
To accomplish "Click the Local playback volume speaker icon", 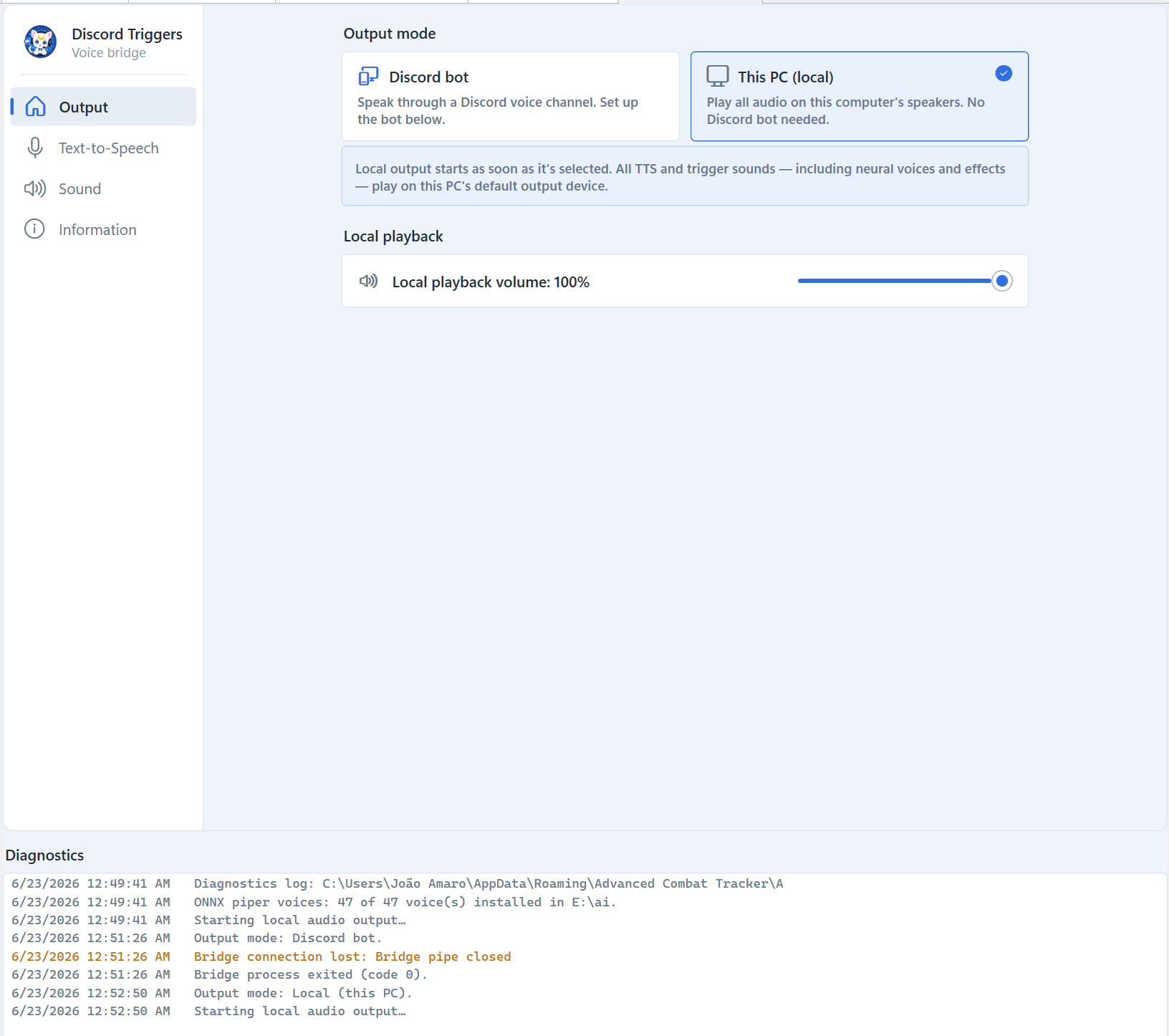I will tap(368, 281).
